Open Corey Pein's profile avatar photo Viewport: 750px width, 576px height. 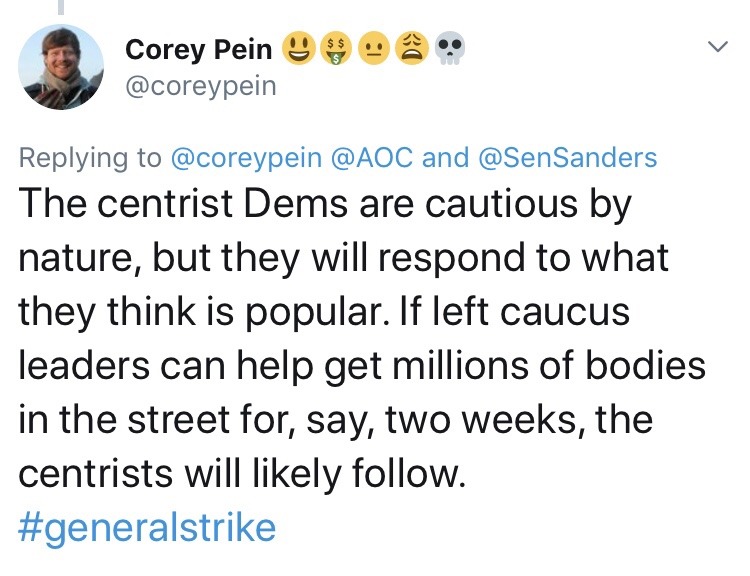pos(62,66)
